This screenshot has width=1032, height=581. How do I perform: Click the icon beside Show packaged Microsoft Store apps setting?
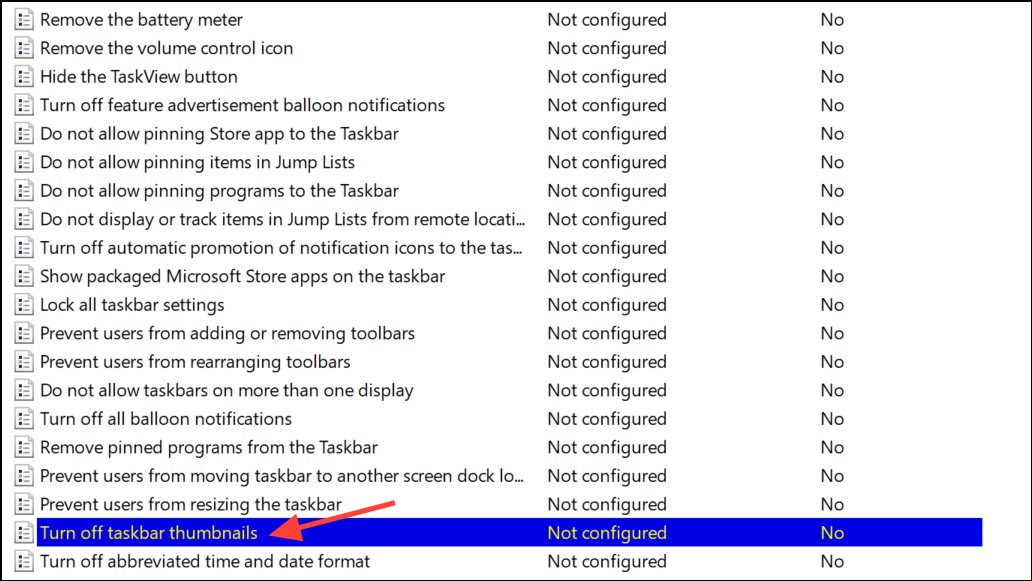tap(24, 276)
